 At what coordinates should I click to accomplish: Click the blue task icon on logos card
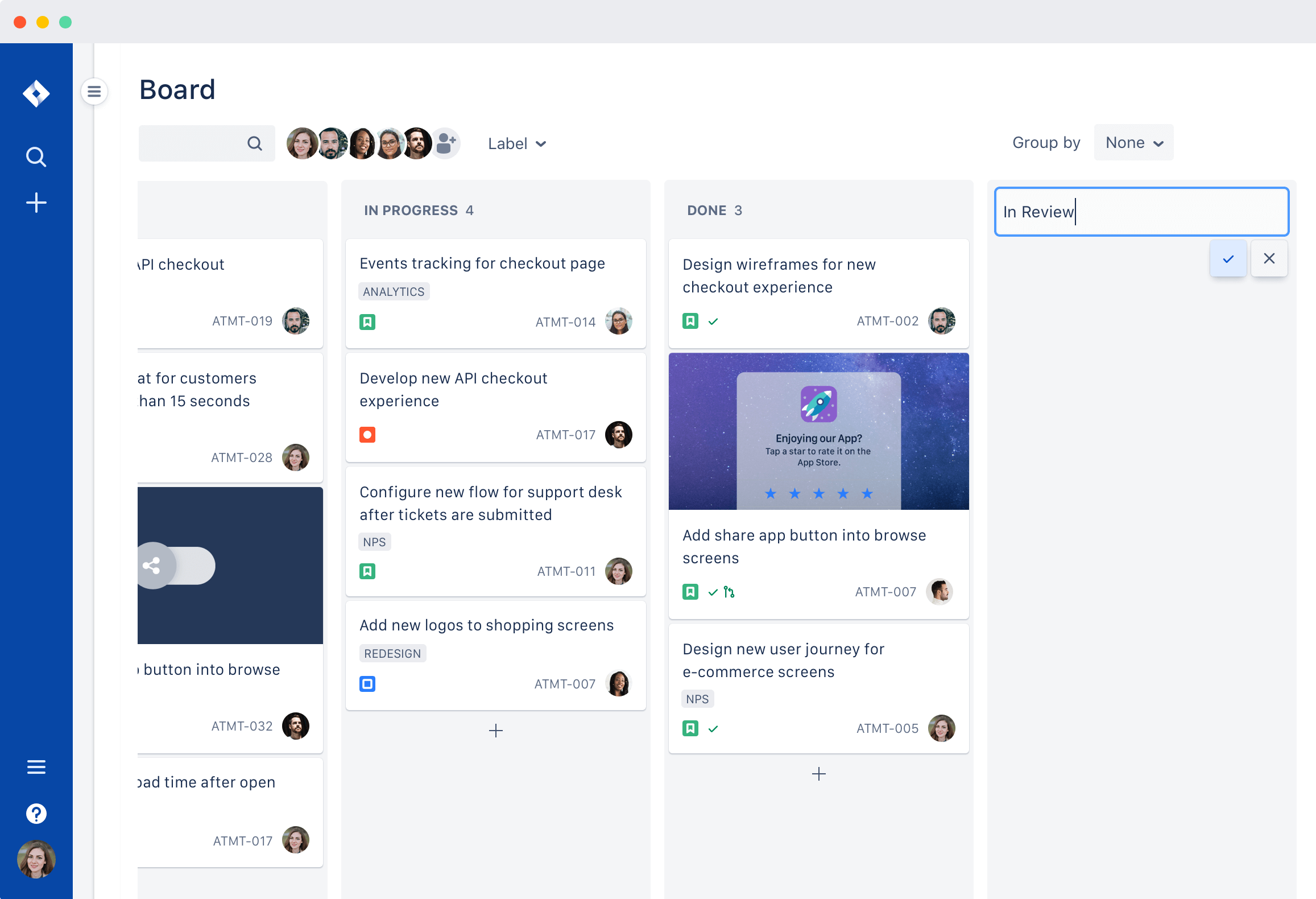tap(367, 684)
